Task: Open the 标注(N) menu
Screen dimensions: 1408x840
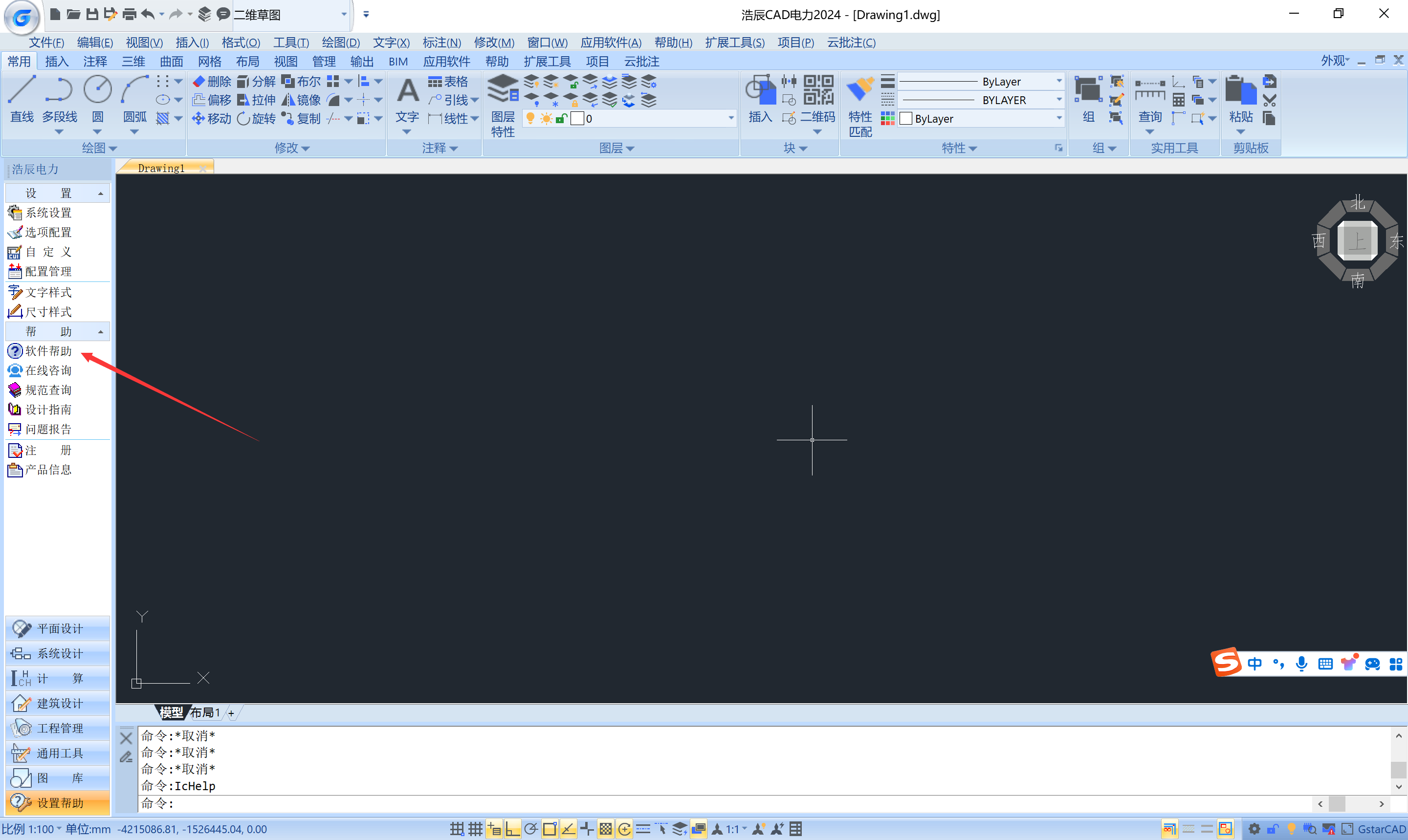Action: tap(441, 43)
